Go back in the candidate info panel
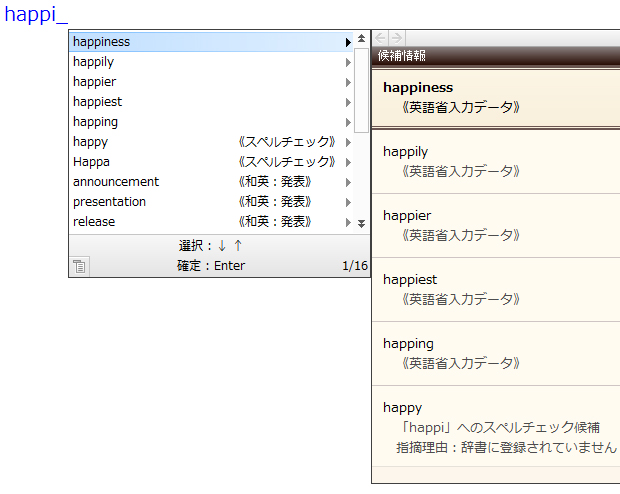 pos(380,38)
